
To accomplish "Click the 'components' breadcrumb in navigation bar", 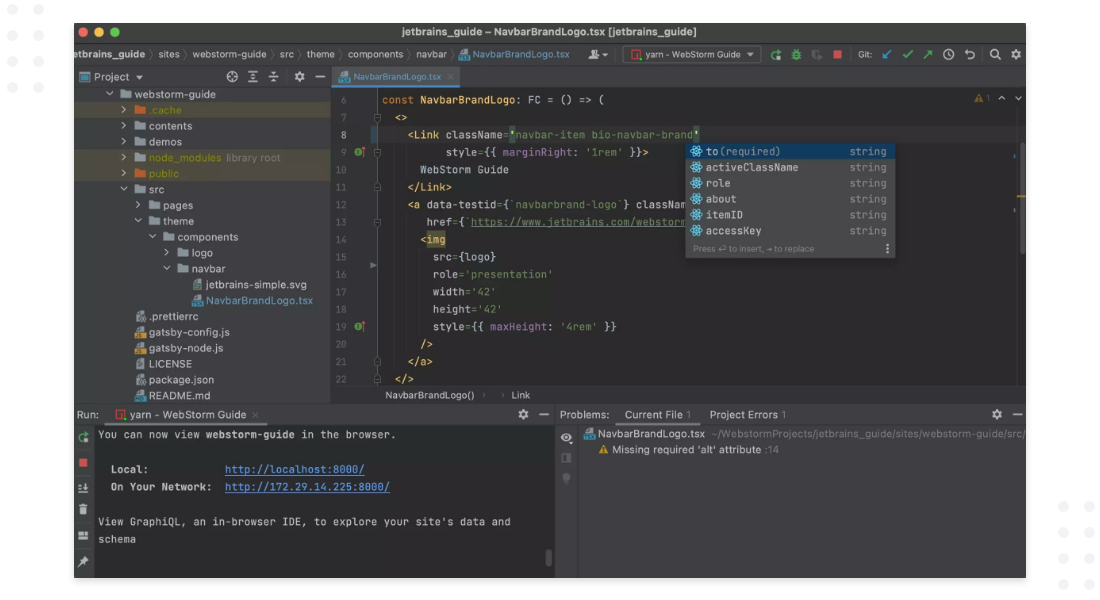I will [x=375, y=55].
